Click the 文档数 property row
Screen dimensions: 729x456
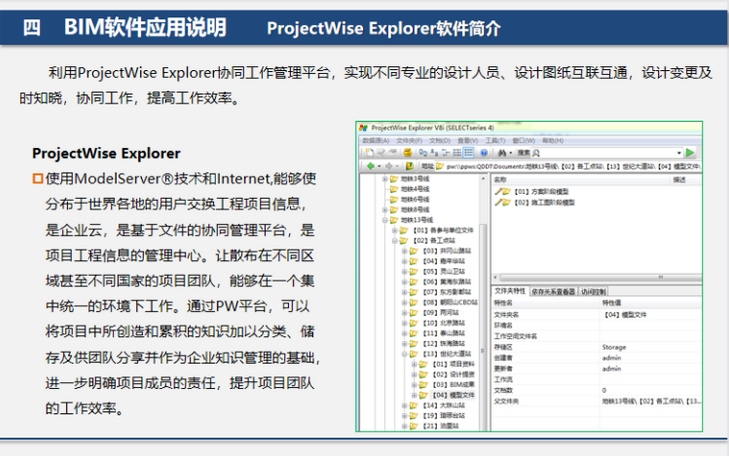click(x=597, y=390)
